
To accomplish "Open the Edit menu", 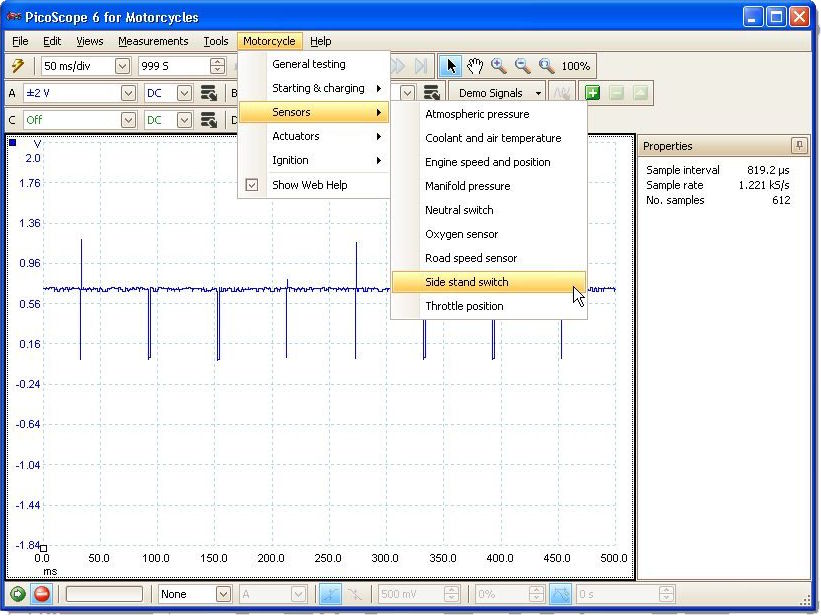I will pos(52,41).
